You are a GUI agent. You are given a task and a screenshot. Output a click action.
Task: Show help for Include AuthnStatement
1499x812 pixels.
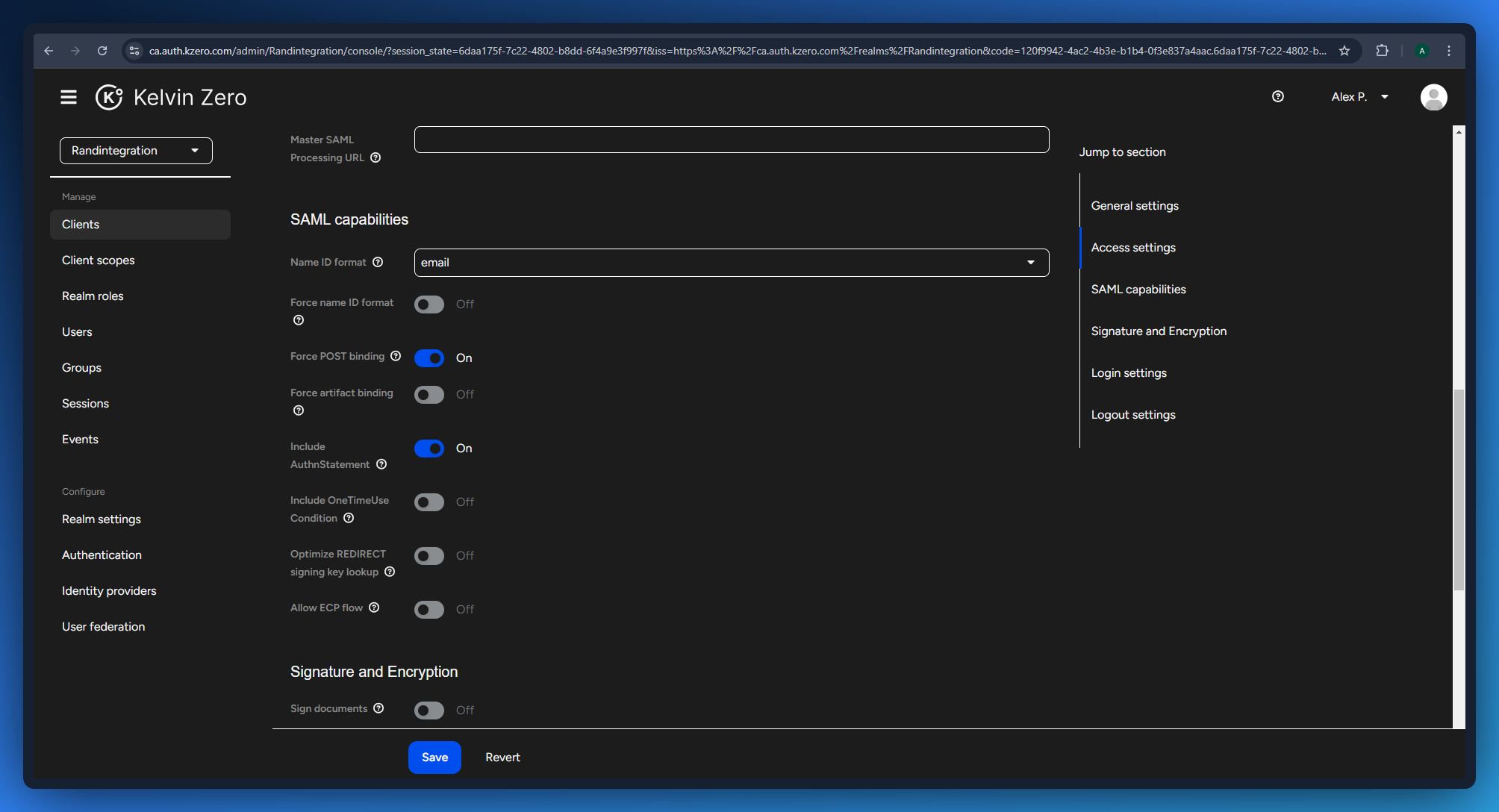tap(381, 464)
